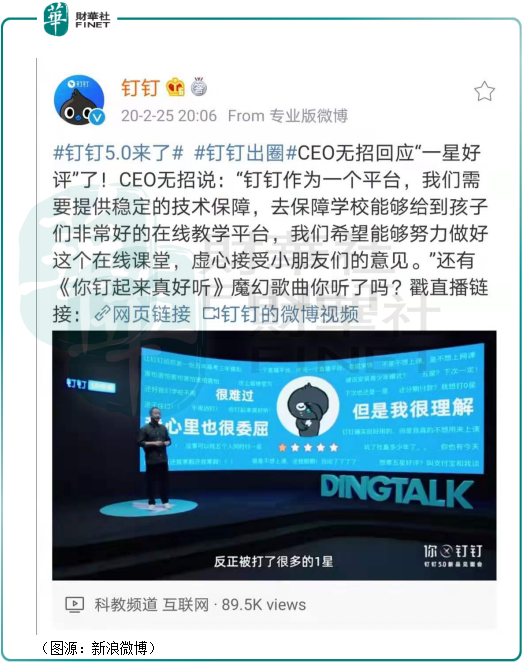
Task: Open the 互联网 category label
Action: (x=186, y=605)
